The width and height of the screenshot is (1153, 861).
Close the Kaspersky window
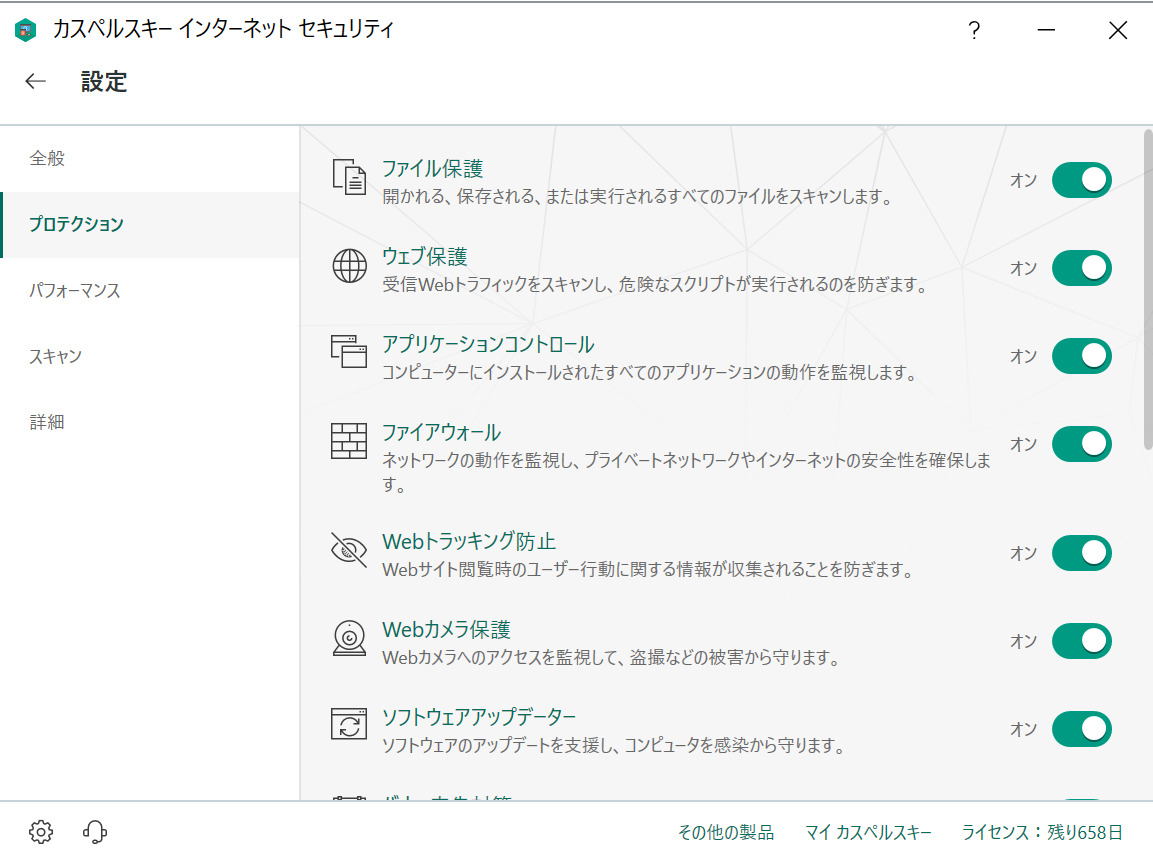coord(1118,30)
